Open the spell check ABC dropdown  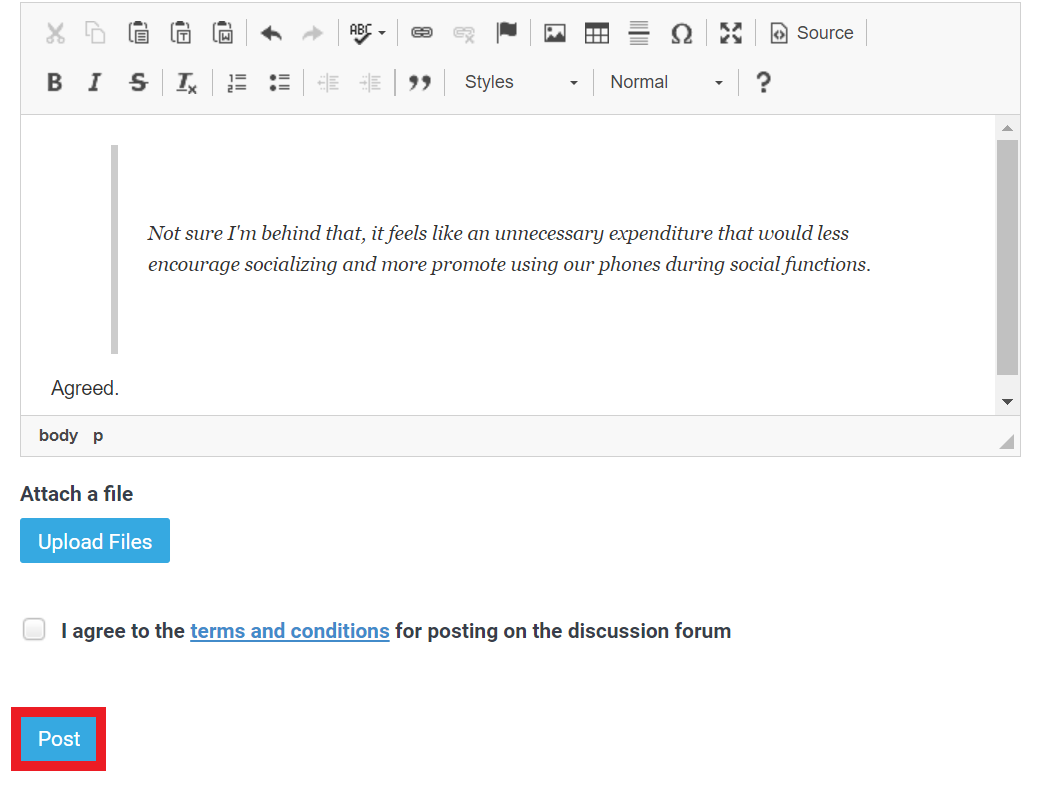click(x=368, y=33)
